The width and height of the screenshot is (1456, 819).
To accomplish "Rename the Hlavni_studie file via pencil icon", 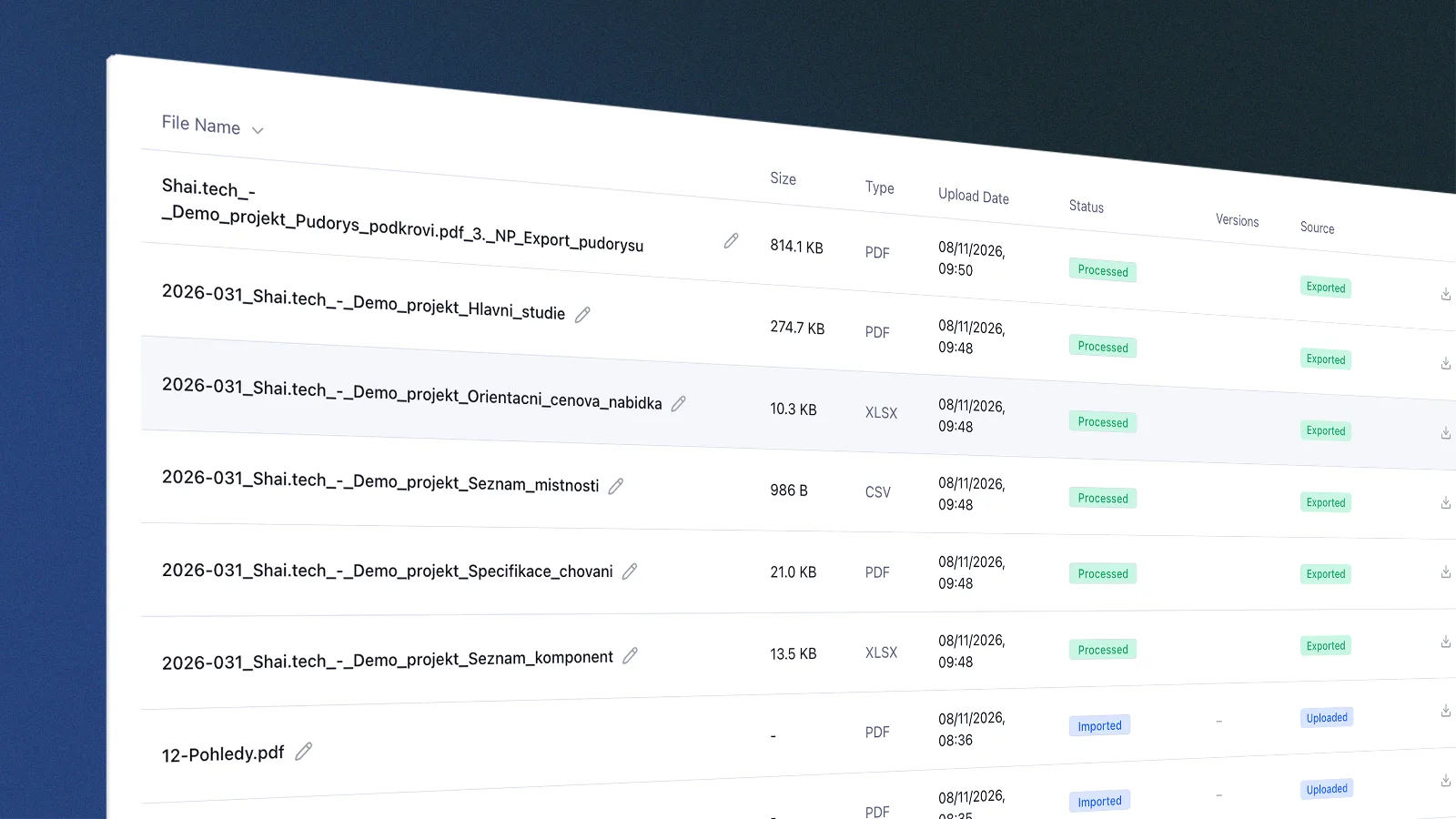I will [x=582, y=315].
